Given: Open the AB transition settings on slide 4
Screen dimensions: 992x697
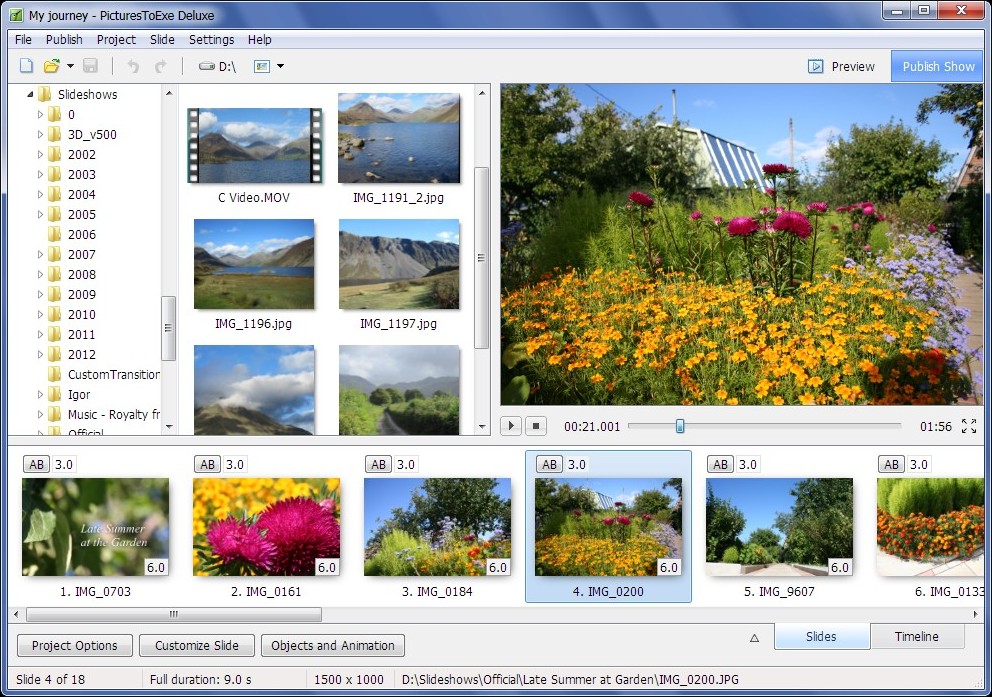Looking at the screenshot, I should [x=549, y=464].
